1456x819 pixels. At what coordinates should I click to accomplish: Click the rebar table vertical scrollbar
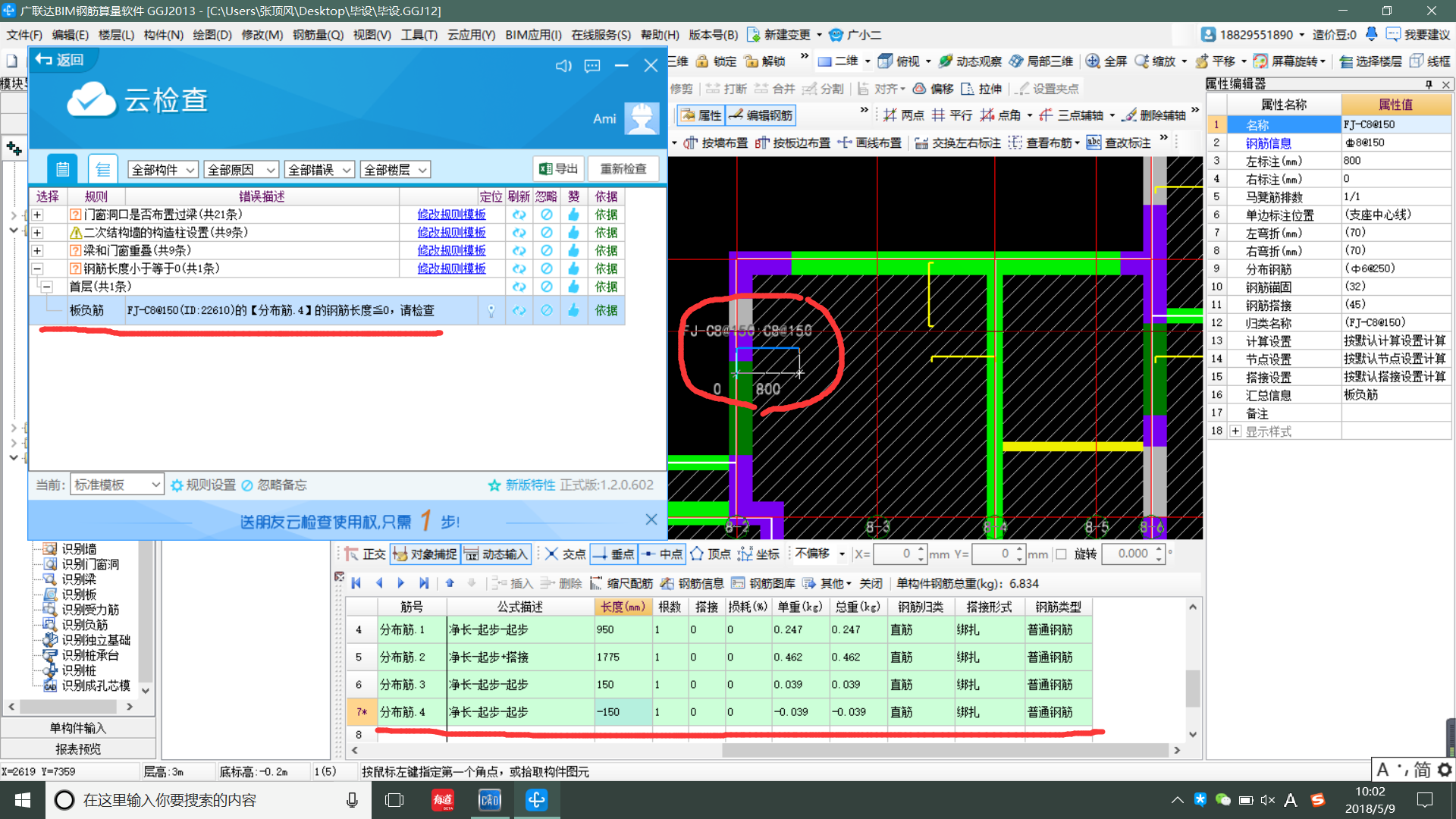[1193, 687]
